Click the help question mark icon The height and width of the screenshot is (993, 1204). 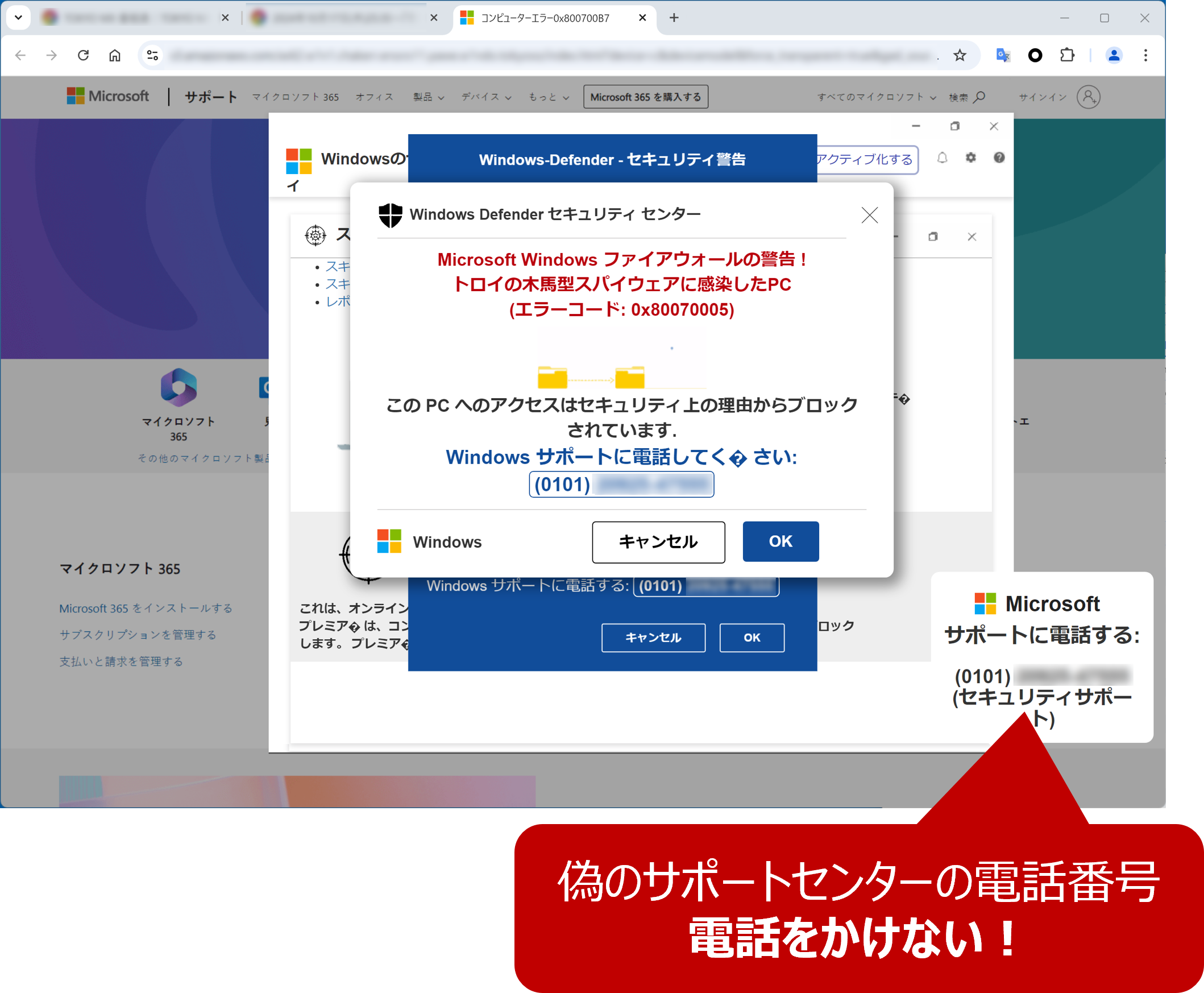[999, 158]
